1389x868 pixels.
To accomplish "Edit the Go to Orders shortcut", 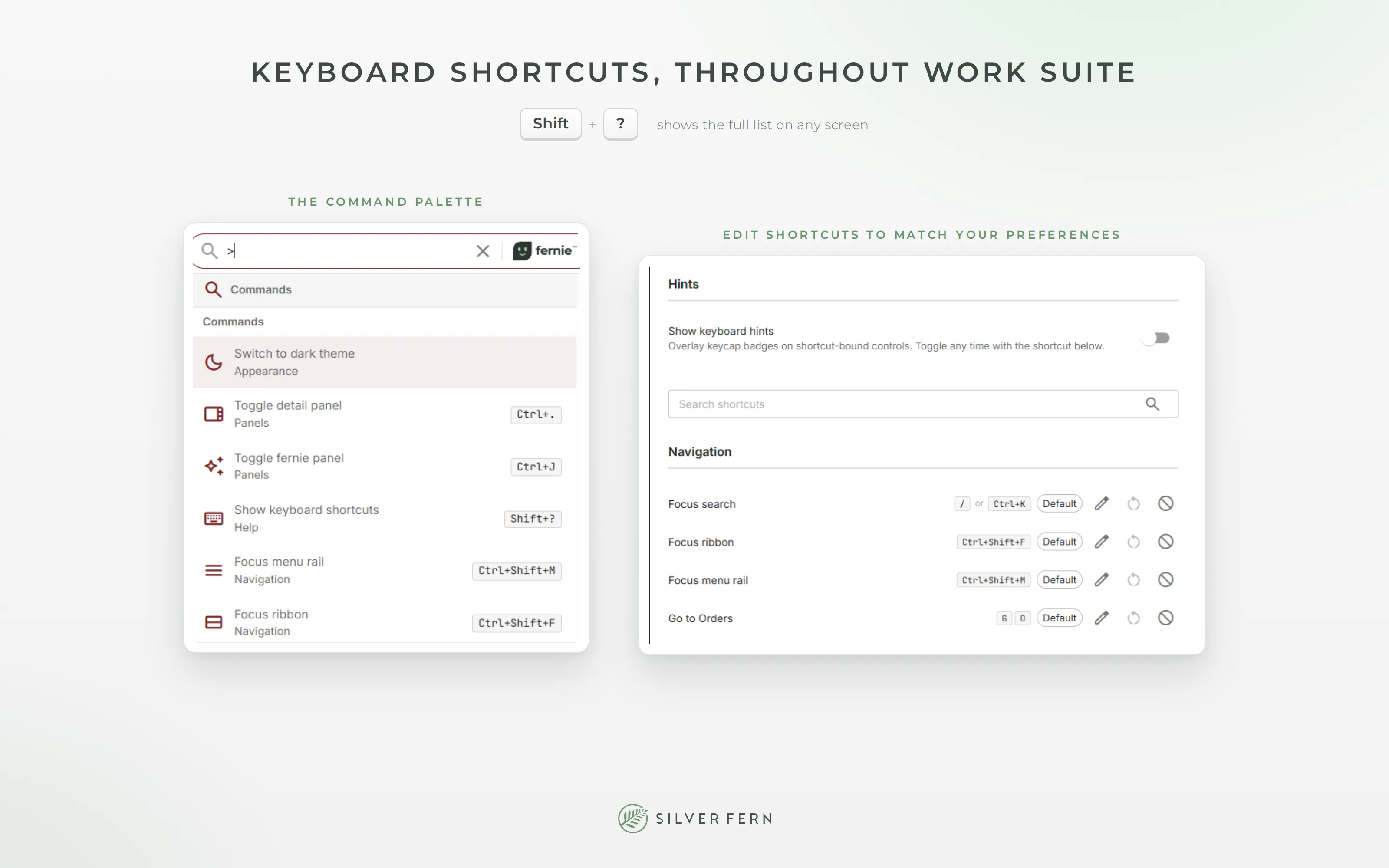I will [1101, 618].
